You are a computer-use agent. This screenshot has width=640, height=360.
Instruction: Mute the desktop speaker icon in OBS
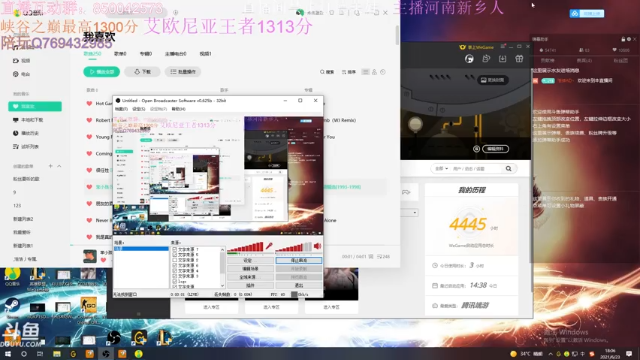coord(317,246)
